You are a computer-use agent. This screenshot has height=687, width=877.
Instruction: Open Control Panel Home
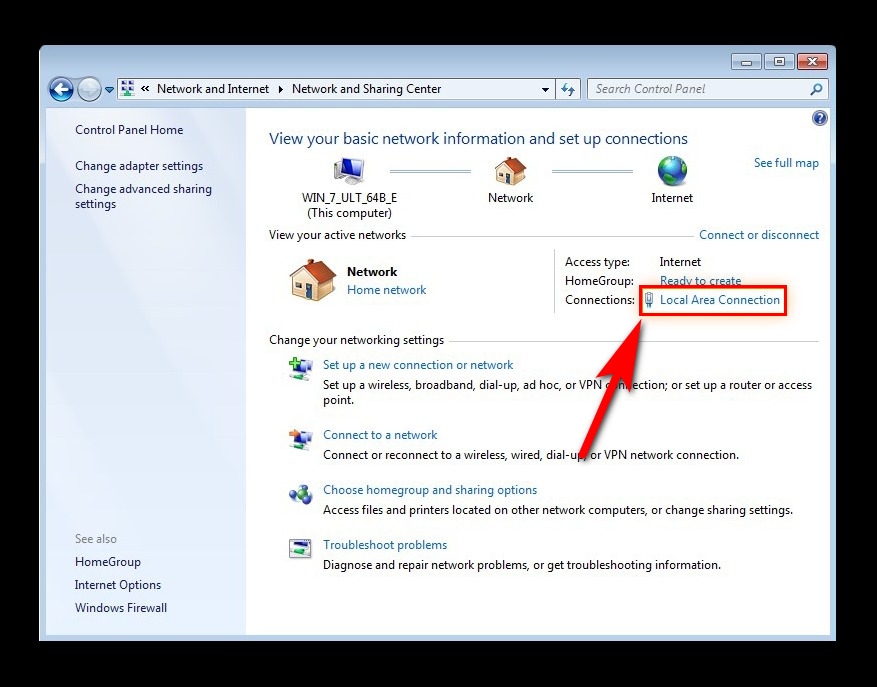129,130
